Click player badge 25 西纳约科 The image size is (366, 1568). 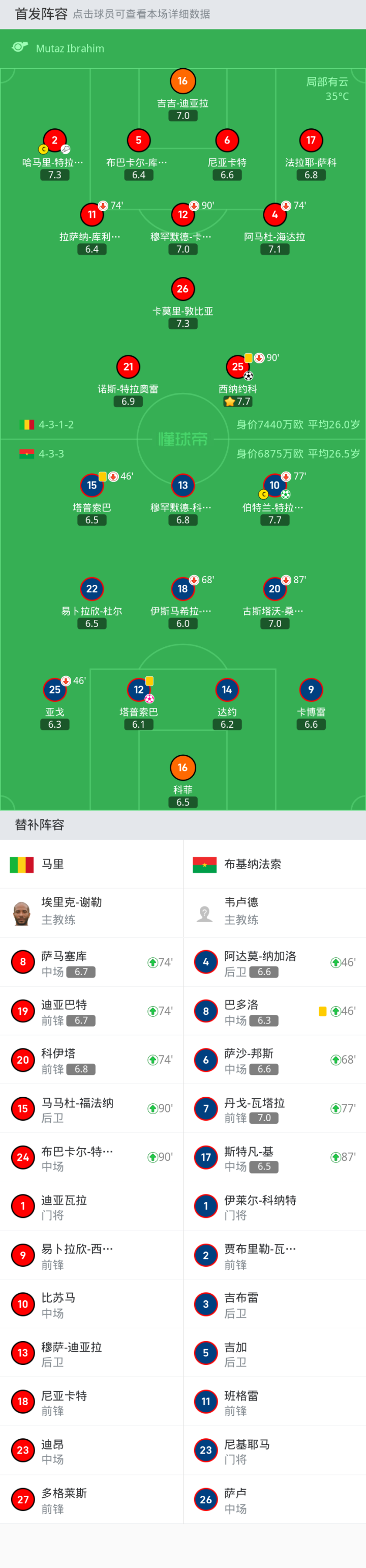click(x=237, y=367)
